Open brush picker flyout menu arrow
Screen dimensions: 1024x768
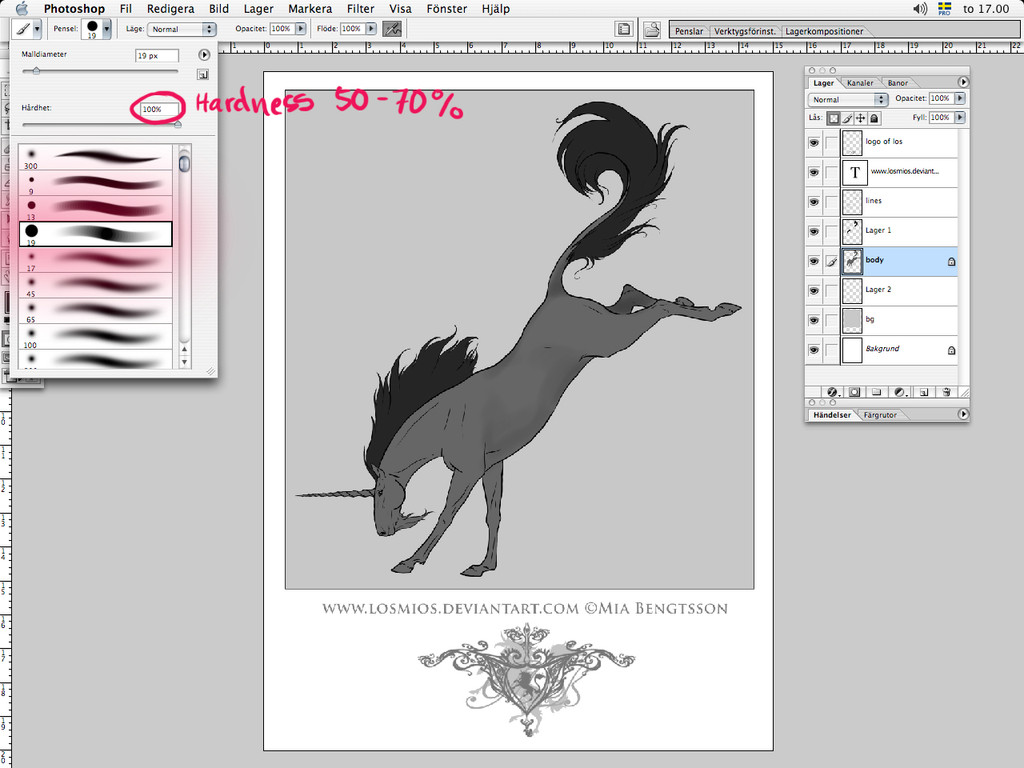(x=204, y=55)
